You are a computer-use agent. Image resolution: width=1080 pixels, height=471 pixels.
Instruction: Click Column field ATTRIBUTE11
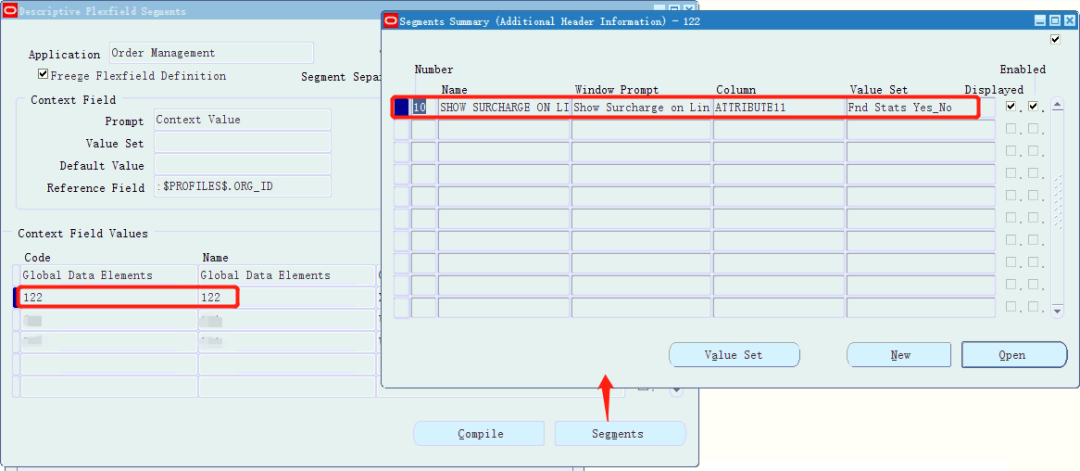click(779, 107)
